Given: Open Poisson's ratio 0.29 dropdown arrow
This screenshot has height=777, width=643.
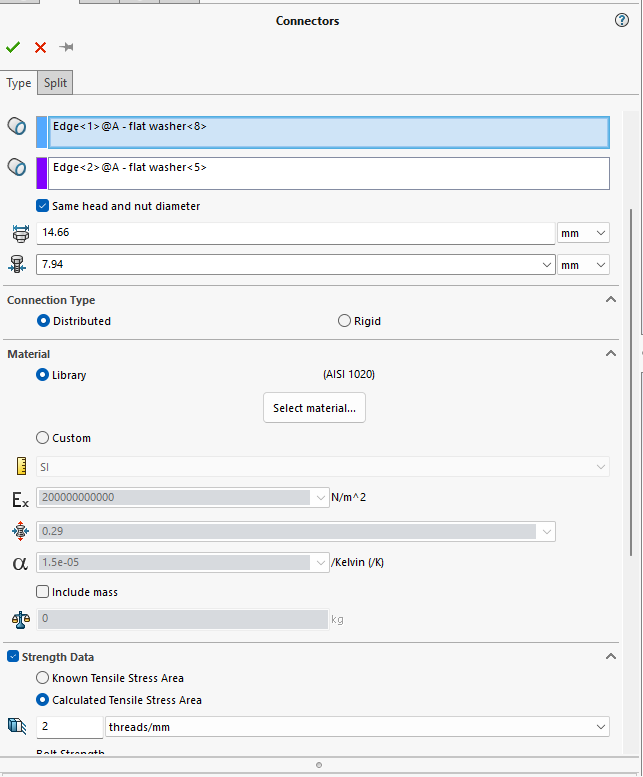Looking at the screenshot, I should point(546,532).
